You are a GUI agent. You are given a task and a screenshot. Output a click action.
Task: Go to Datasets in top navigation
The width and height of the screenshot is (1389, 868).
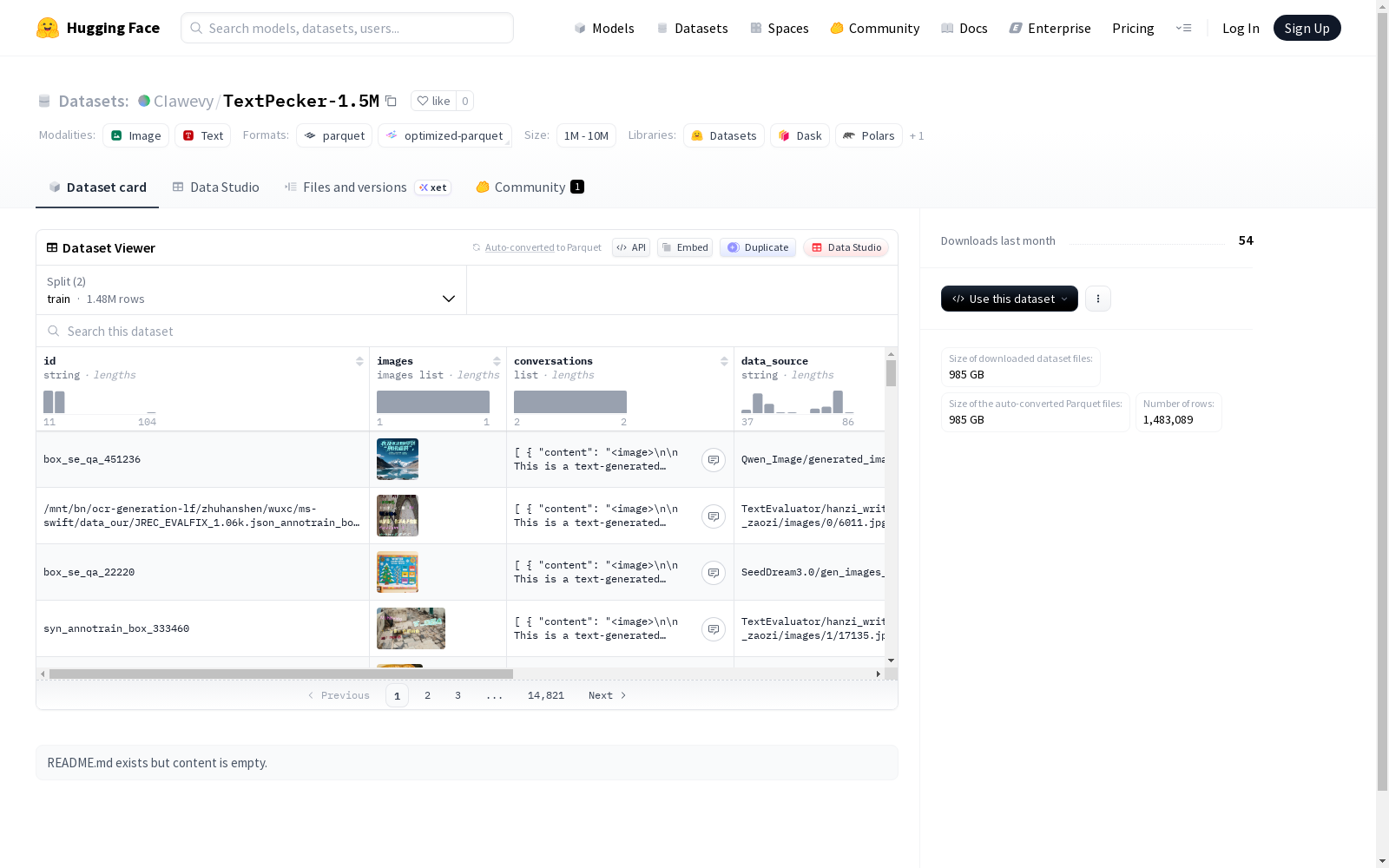click(x=692, y=28)
